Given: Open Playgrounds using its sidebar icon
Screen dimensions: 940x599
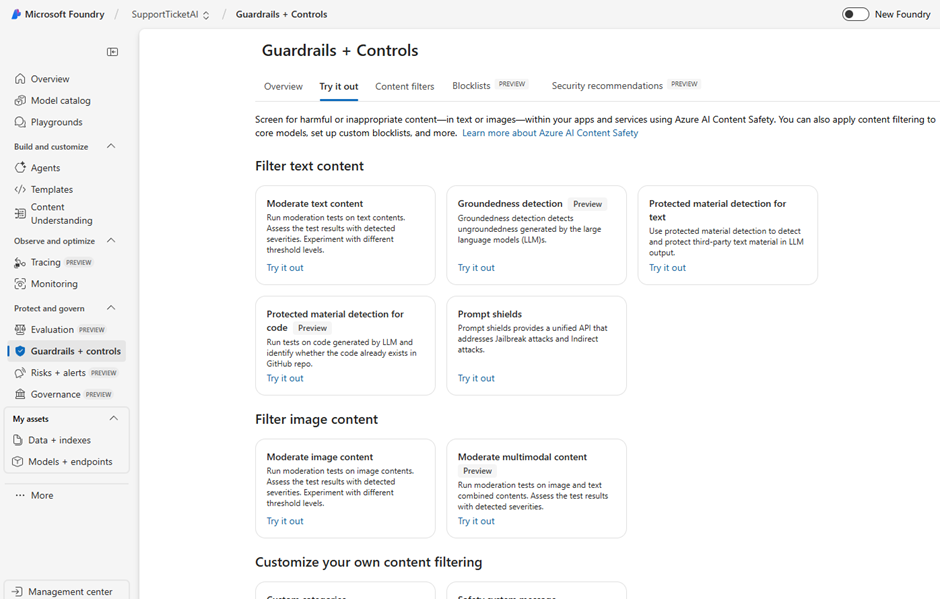Looking at the screenshot, I should click(20, 122).
